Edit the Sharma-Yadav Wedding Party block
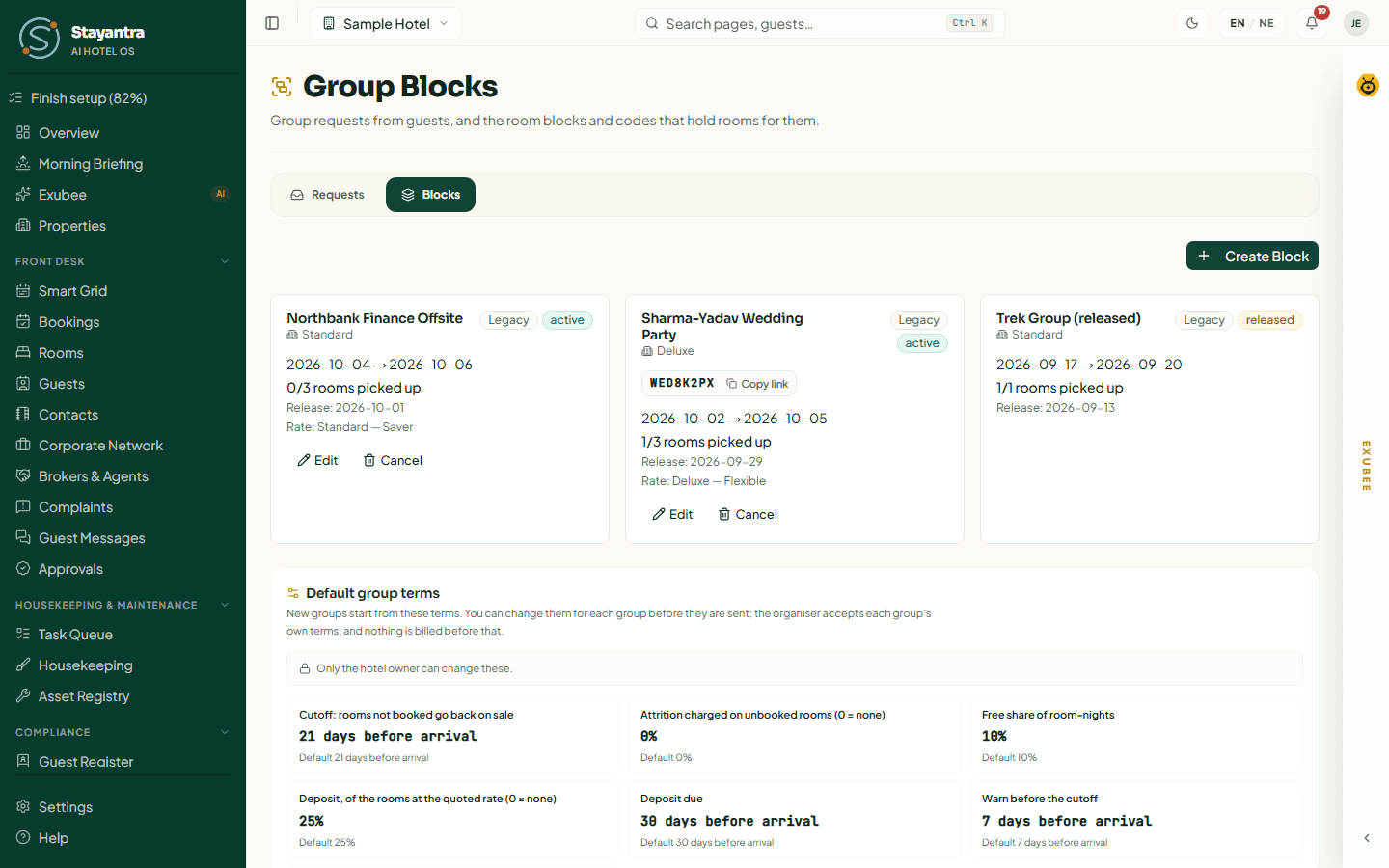Viewport: 1389px width, 868px height. tap(672, 514)
